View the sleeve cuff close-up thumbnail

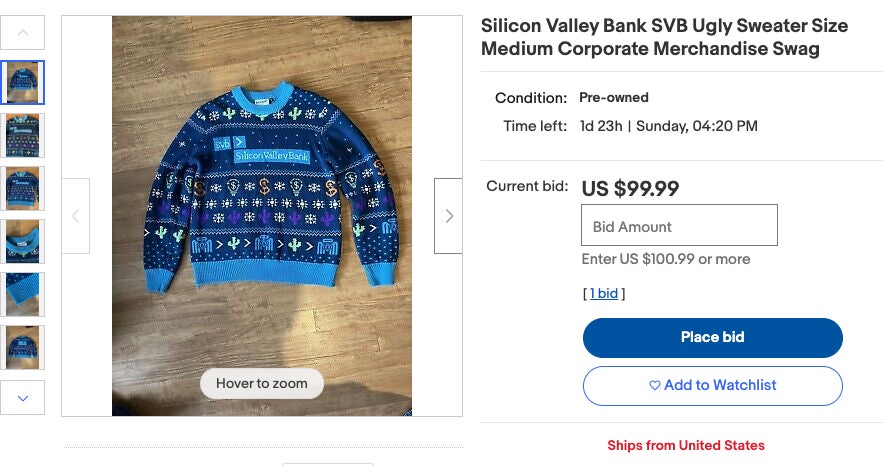(23, 294)
